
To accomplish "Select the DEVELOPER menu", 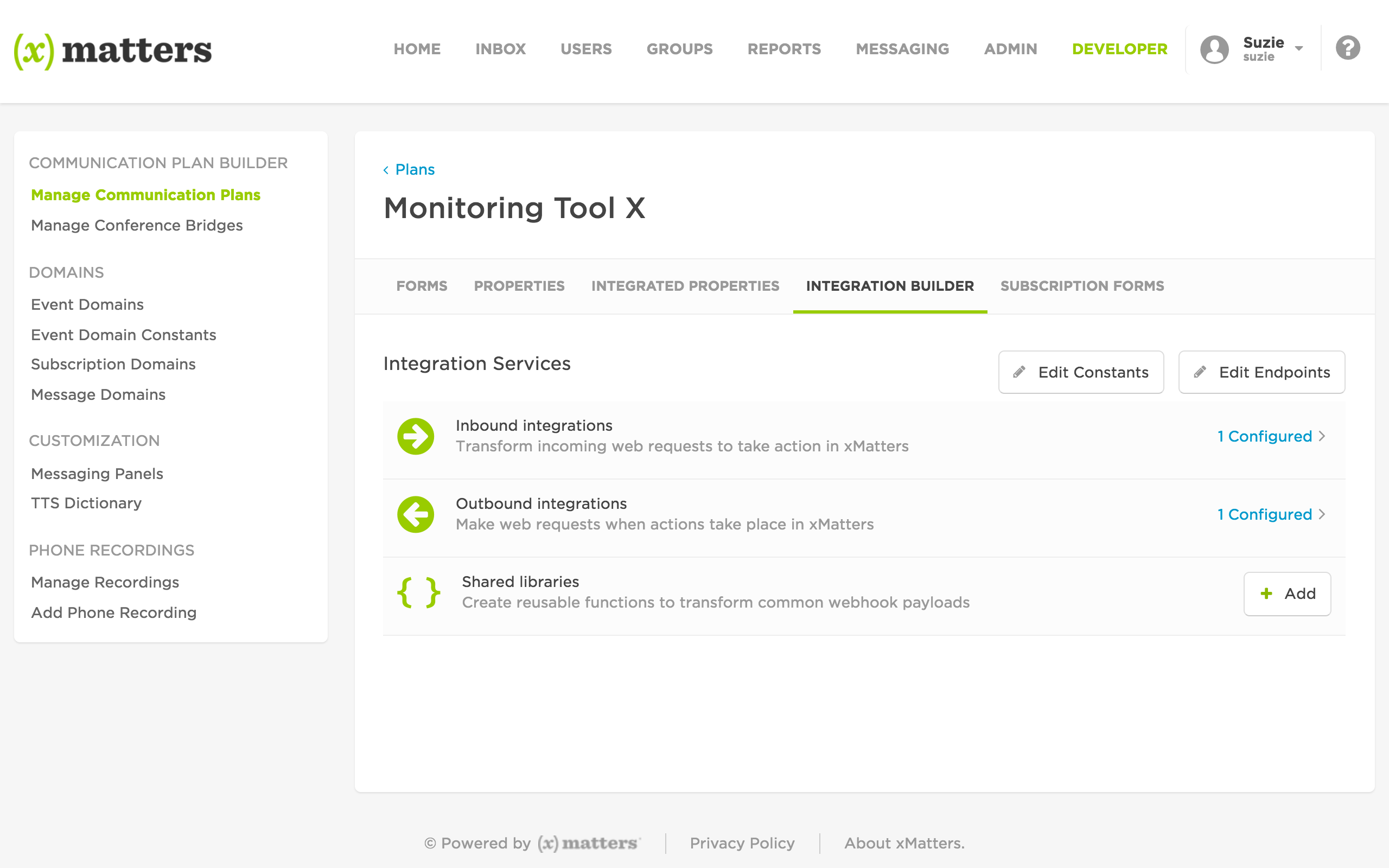I will coord(1120,49).
